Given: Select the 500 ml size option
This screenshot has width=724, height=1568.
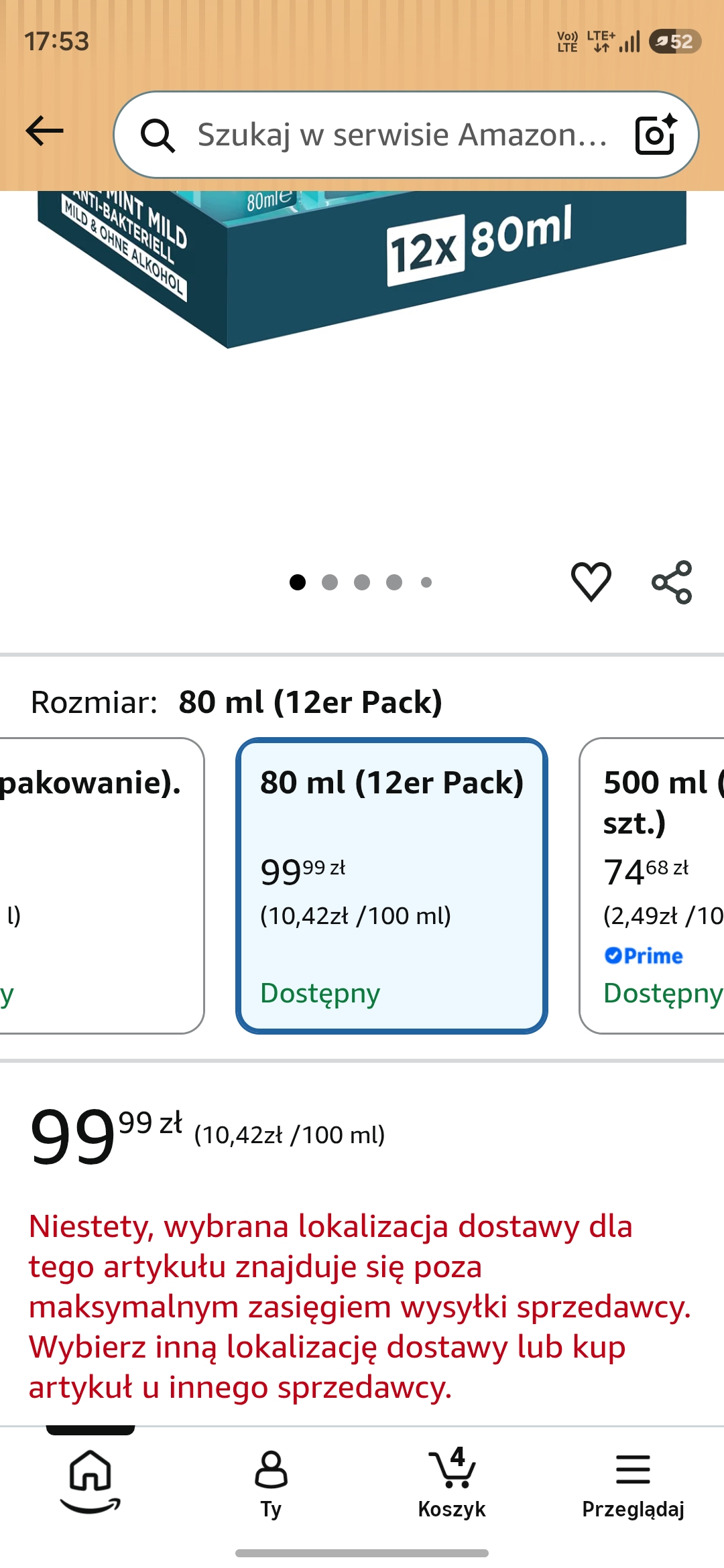Looking at the screenshot, I should click(652, 886).
